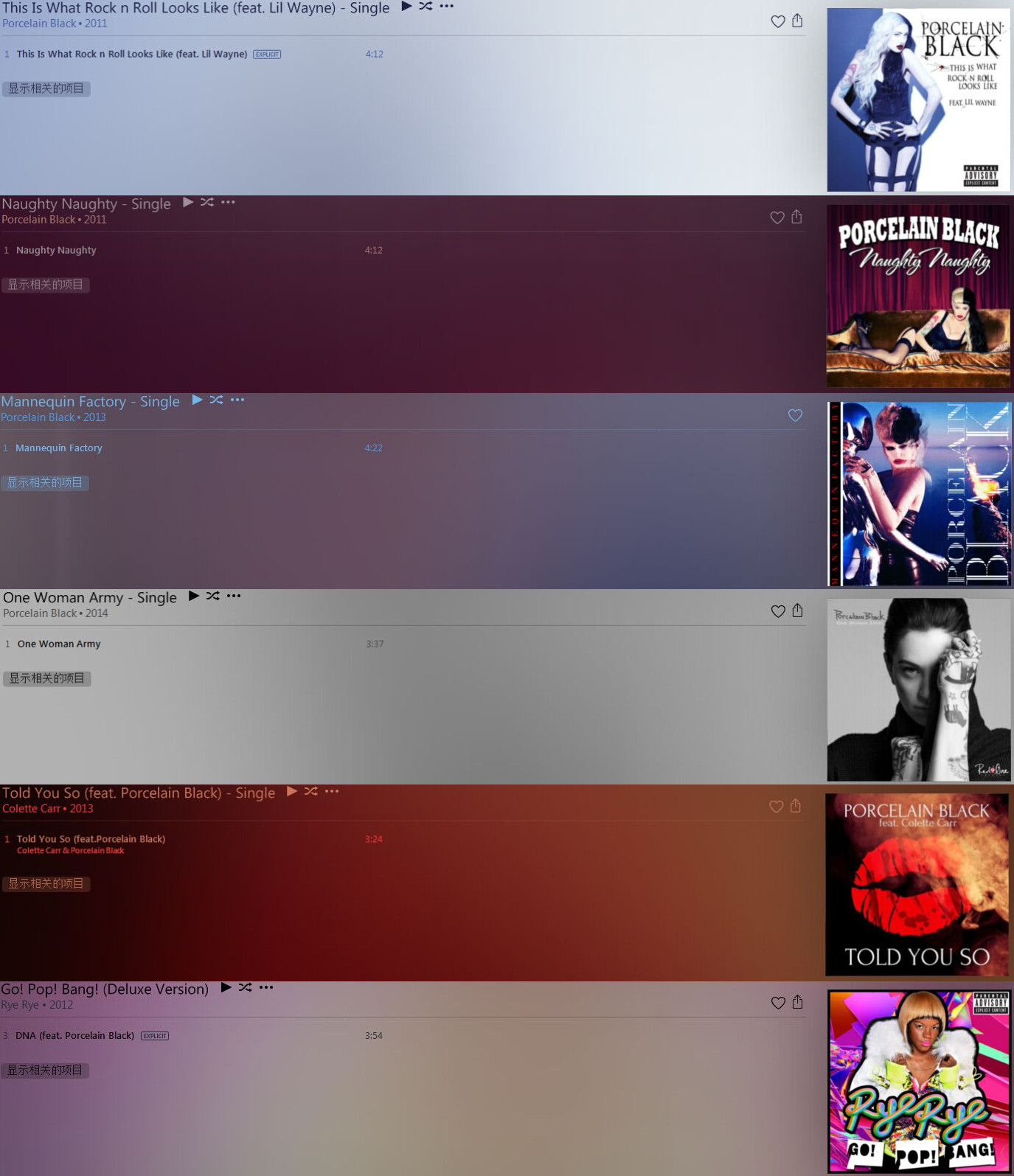
Task: Play 'Go! Pop! Bang! (Deluxe Version)' album
Action: (x=226, y=987)
